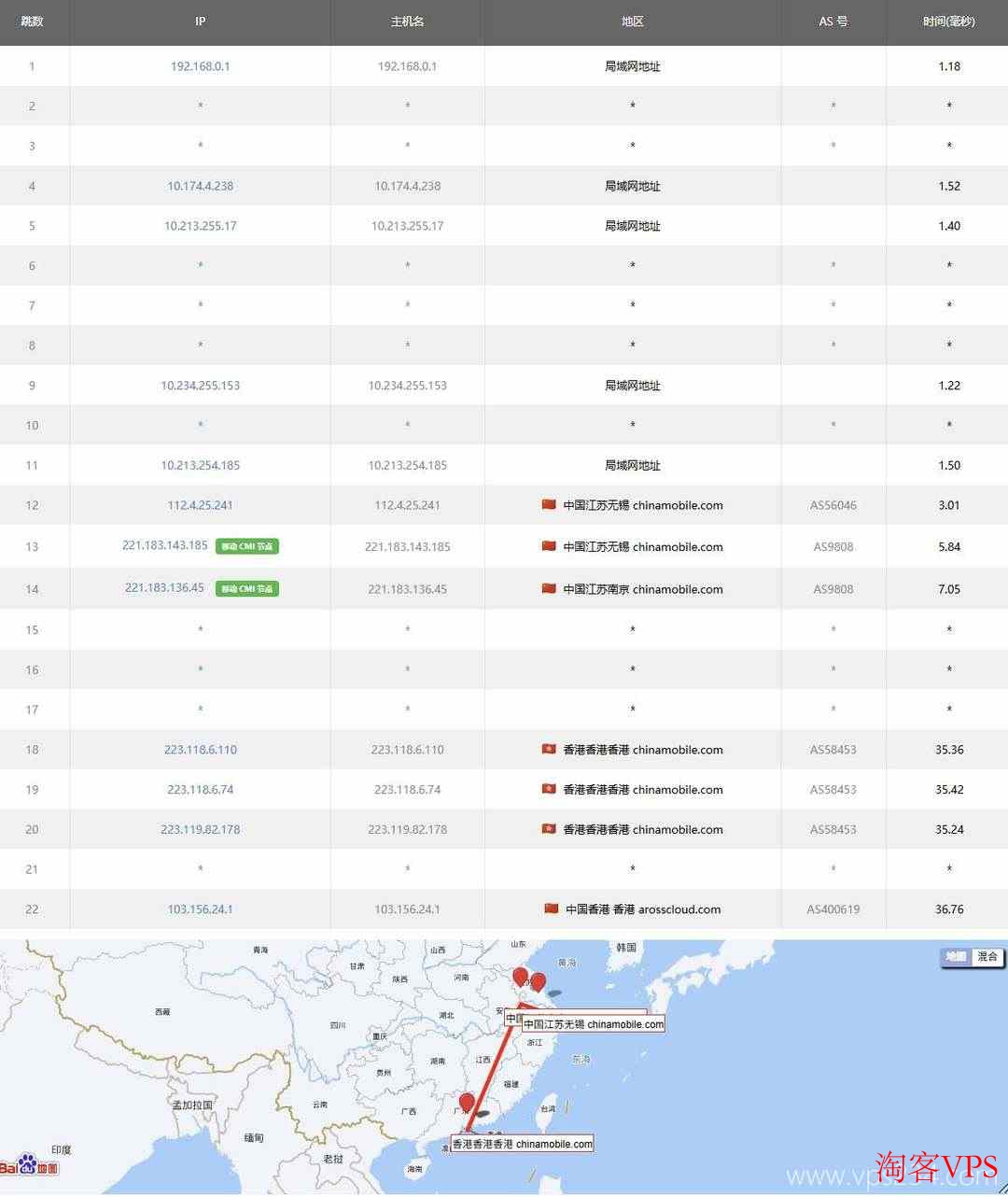Click the 35.24 time value
The width and height of the screenshot is (1008, 1197).
click(x=949, y=829)
